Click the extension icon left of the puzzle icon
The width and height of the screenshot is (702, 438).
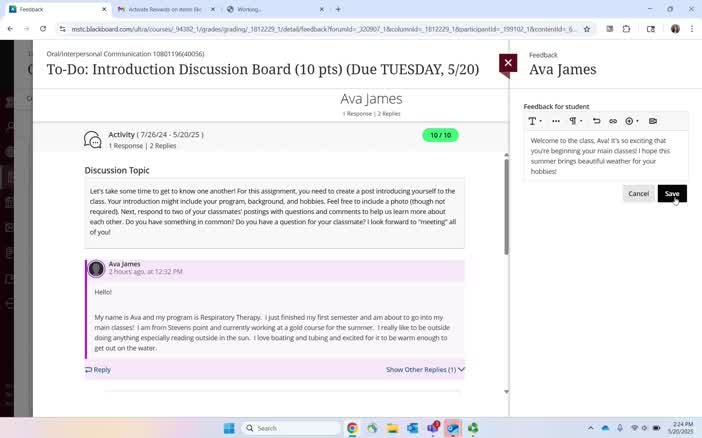609,29
